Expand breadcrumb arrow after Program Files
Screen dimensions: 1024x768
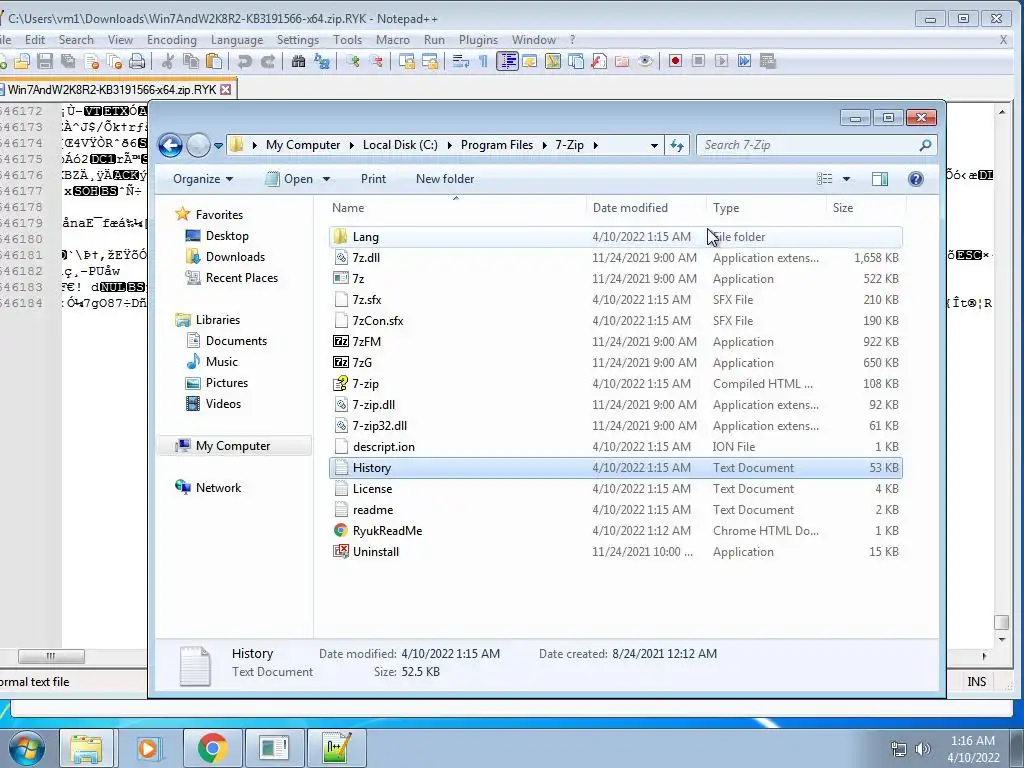544,145
